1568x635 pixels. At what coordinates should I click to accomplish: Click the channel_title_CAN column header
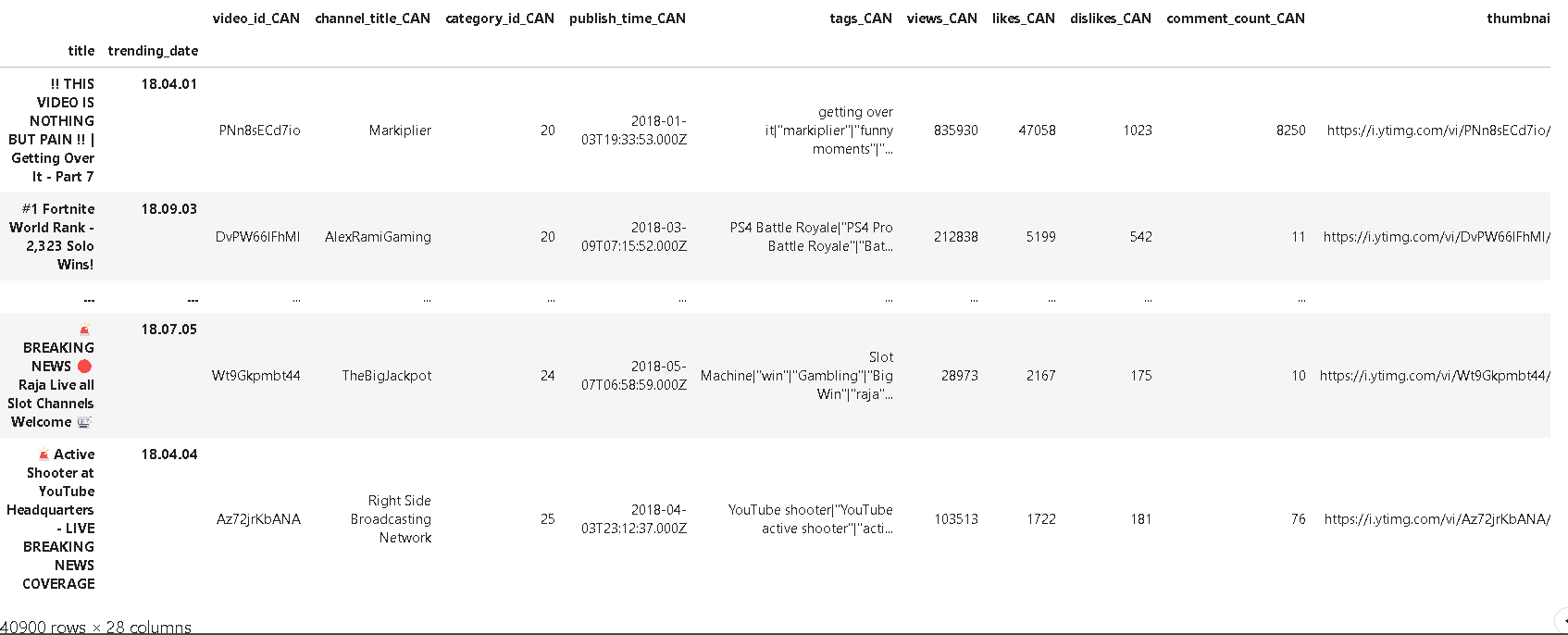point(372,19)
